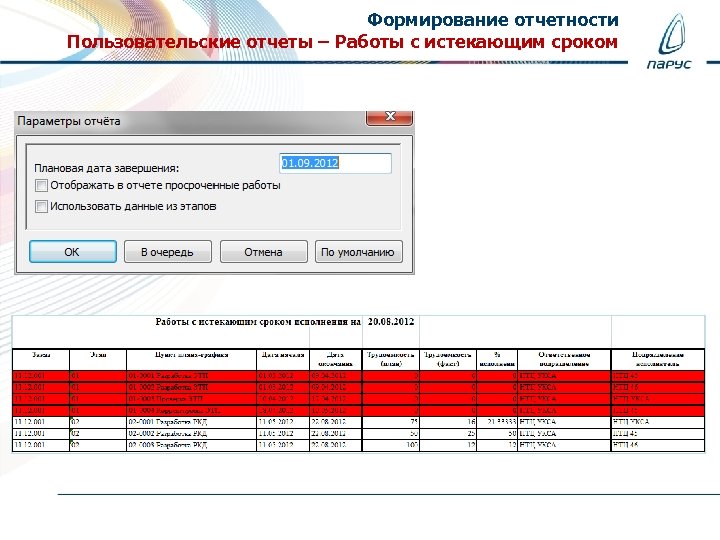Click the 'Ответственное подразделение' column header
The image size is (720, 540).
(564, 359)
